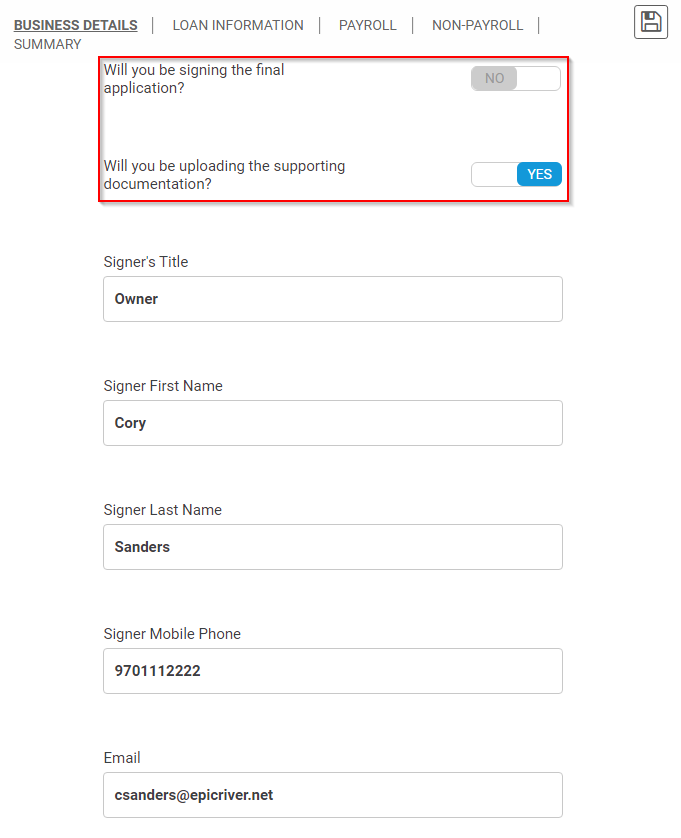Click the Signer First Name label

click(163, 386)
